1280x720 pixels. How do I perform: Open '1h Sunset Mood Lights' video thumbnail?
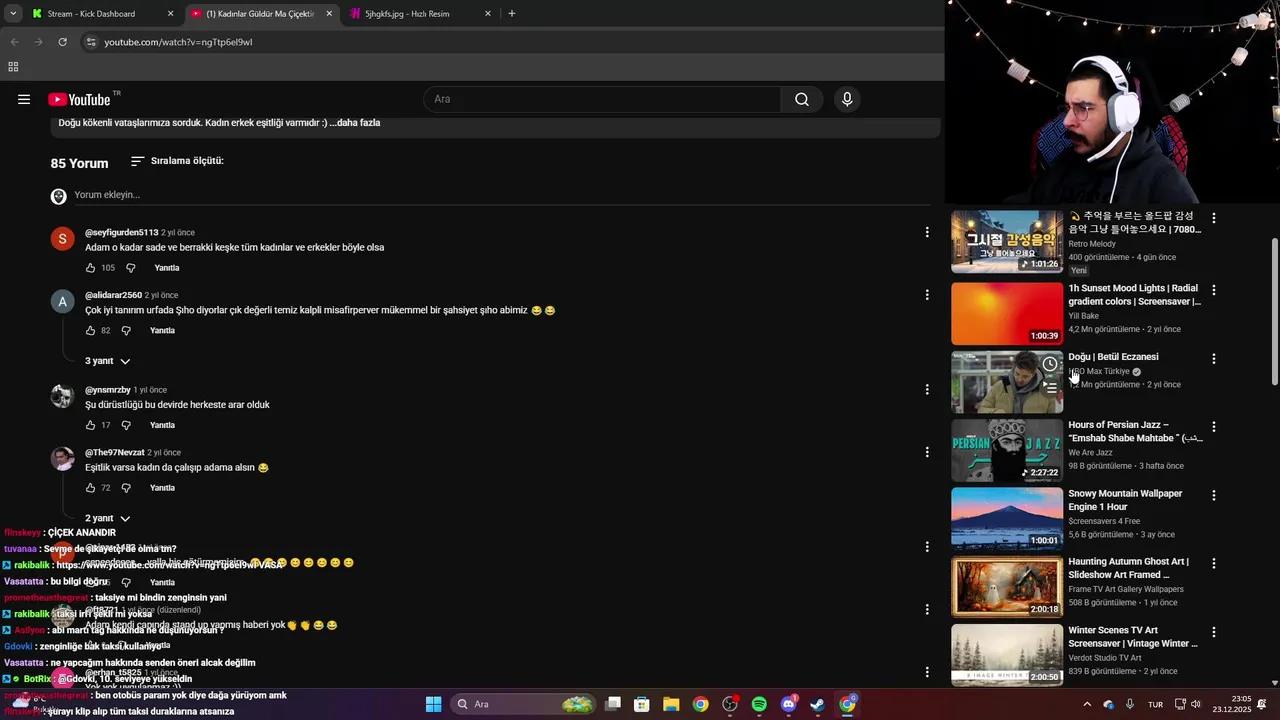click(x=1007, y=314)
